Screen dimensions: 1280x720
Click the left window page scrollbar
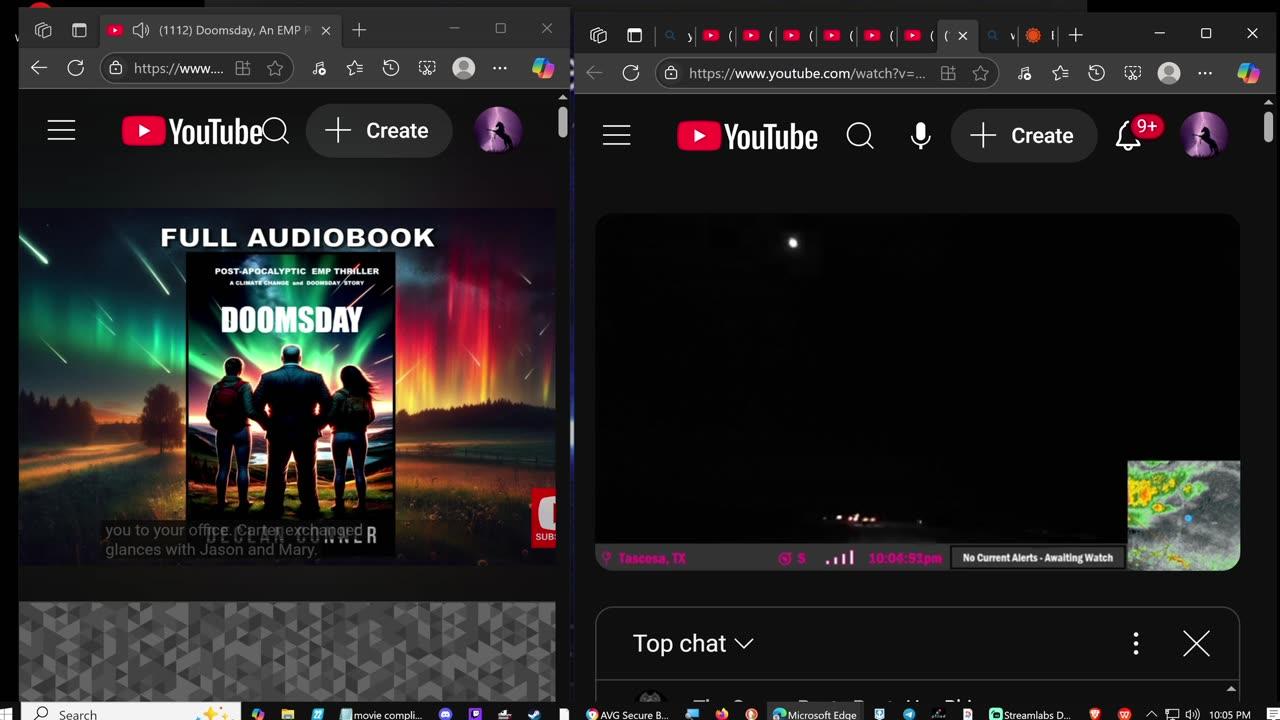point(563,122)
